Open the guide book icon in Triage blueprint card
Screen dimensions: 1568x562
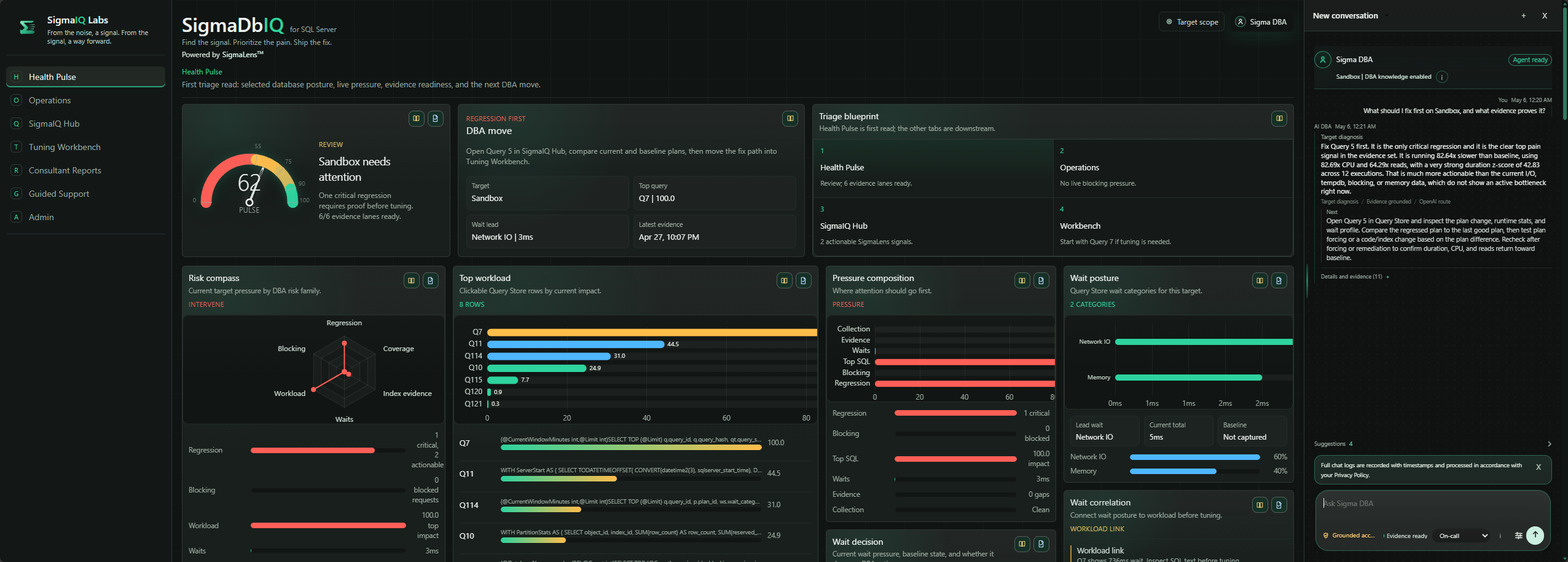tap(1279, 119)
